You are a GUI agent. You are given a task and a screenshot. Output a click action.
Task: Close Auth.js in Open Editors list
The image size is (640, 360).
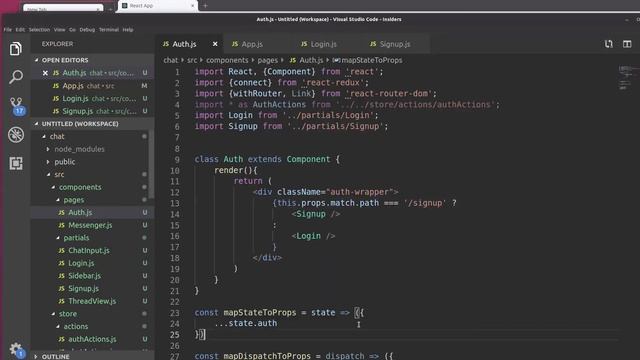(45, 73)
